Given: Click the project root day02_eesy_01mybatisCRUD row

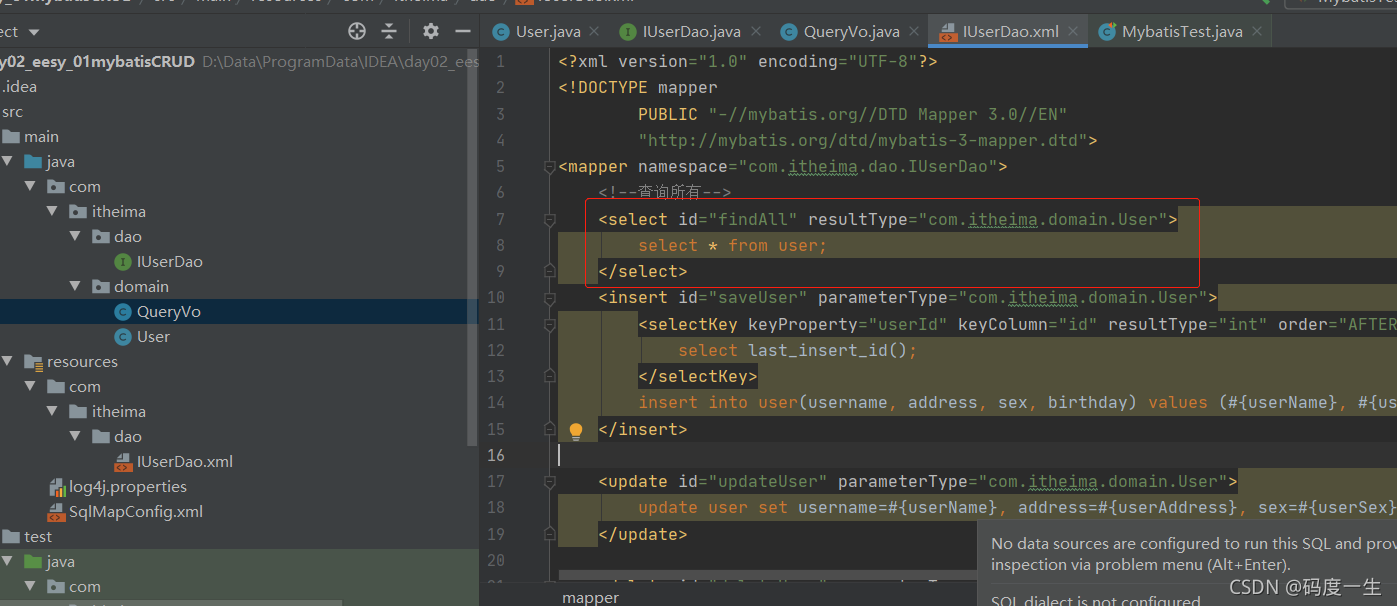Looking at the screenshot, I should (239, 61).
